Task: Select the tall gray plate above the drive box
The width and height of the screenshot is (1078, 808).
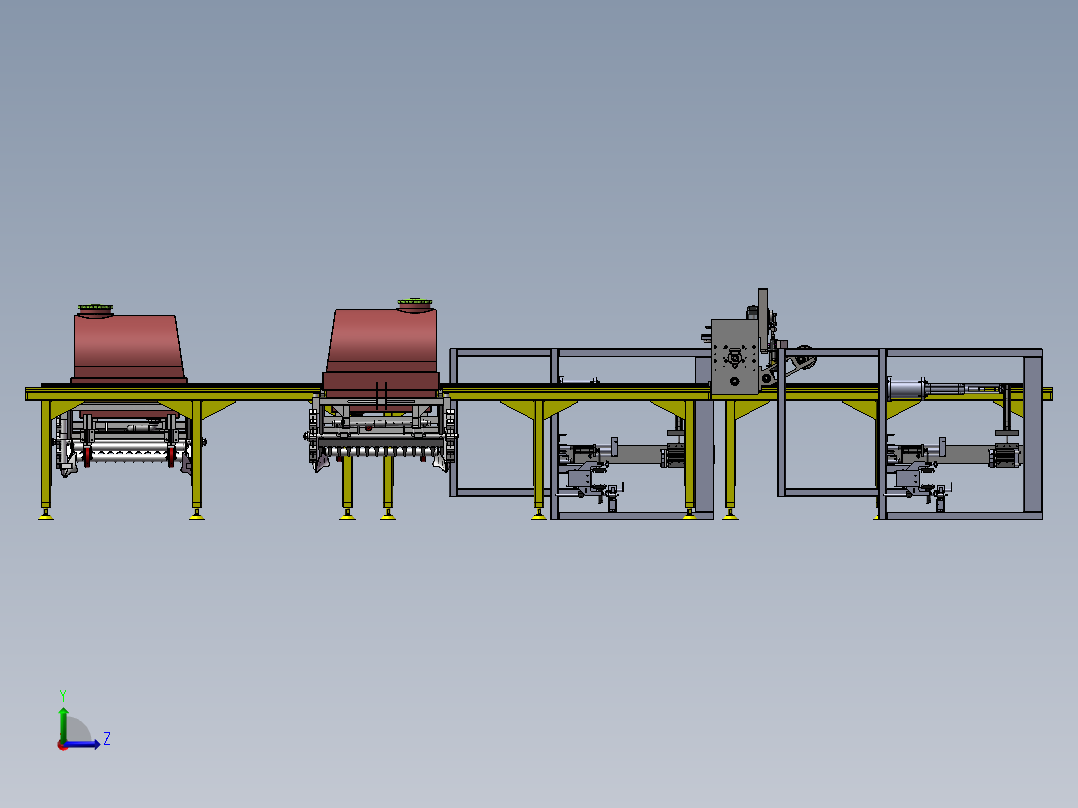Action: 762,320
